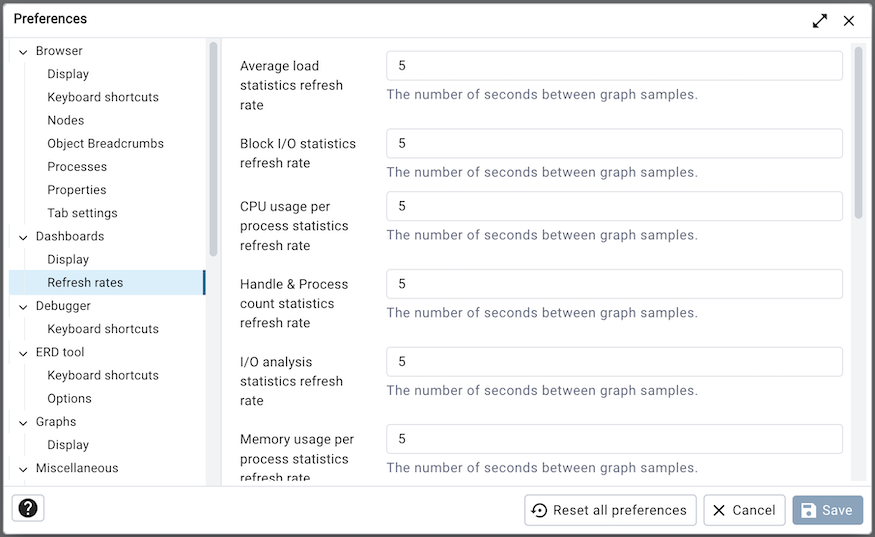The image size is (875, 537).
Task: Click the Average load statistics refresh rate field
Action: click(614, 66)
